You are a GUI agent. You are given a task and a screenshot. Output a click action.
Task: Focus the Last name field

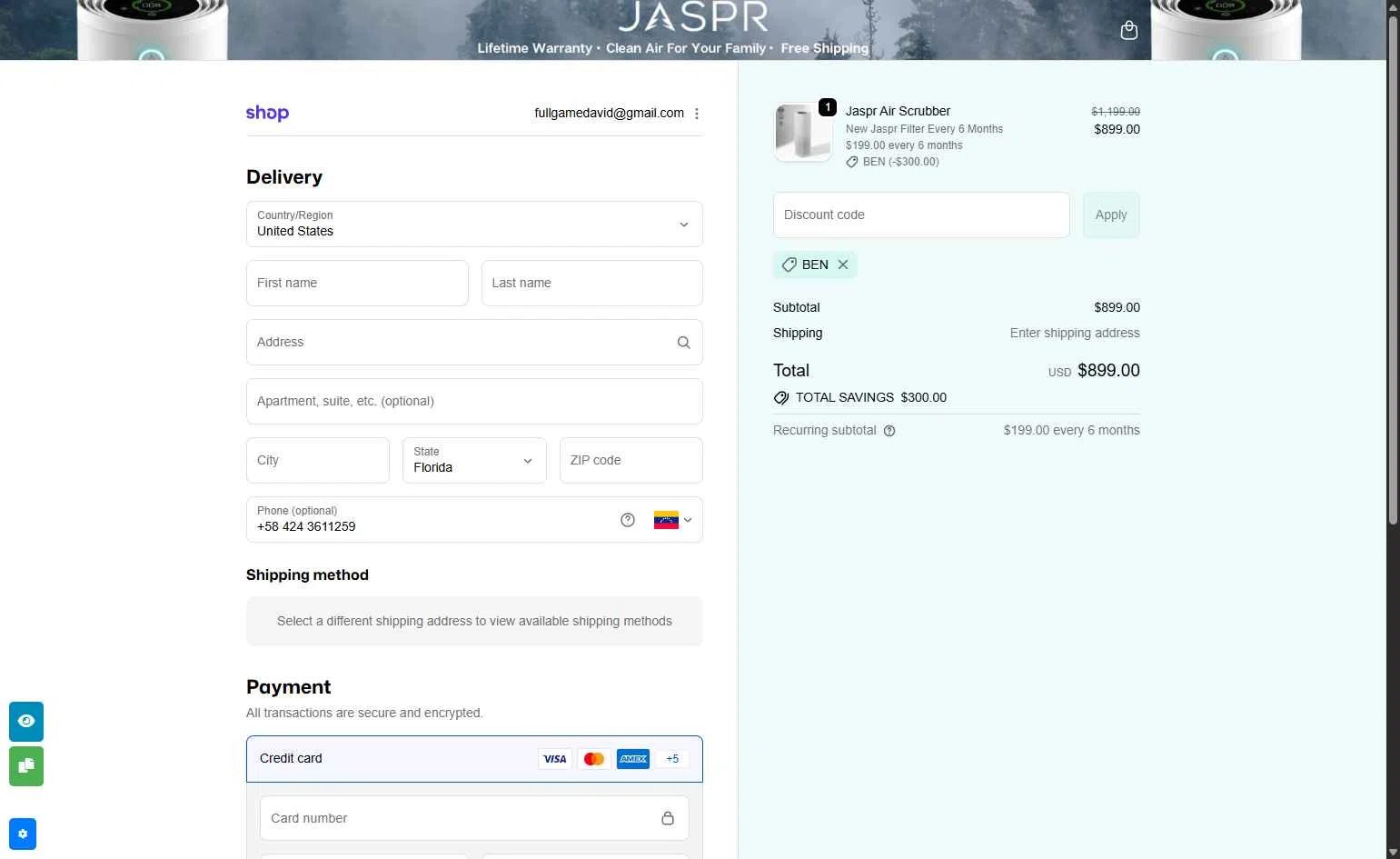592,284
